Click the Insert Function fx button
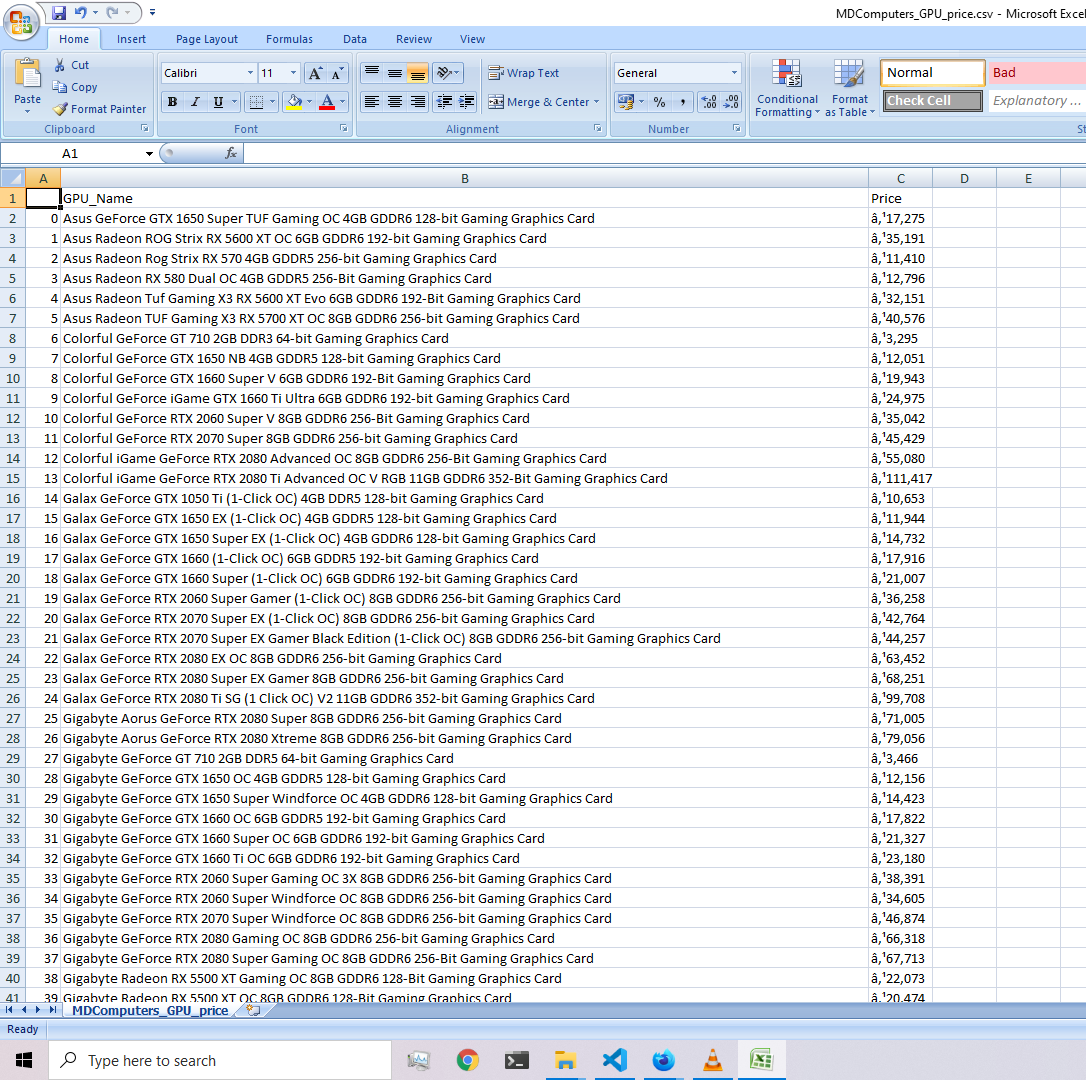The height and width of the screenshot is (1080, 1086). [x=231, y=154]
